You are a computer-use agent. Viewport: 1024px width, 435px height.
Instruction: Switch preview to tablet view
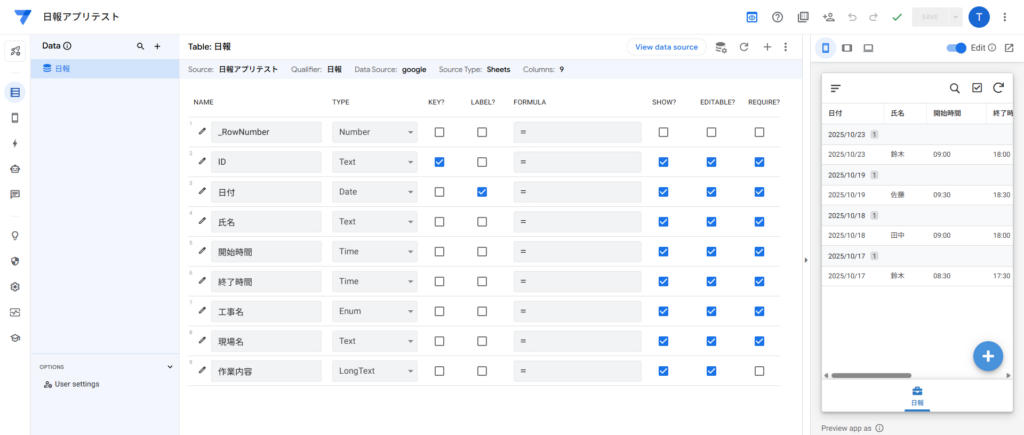(847, 48)
